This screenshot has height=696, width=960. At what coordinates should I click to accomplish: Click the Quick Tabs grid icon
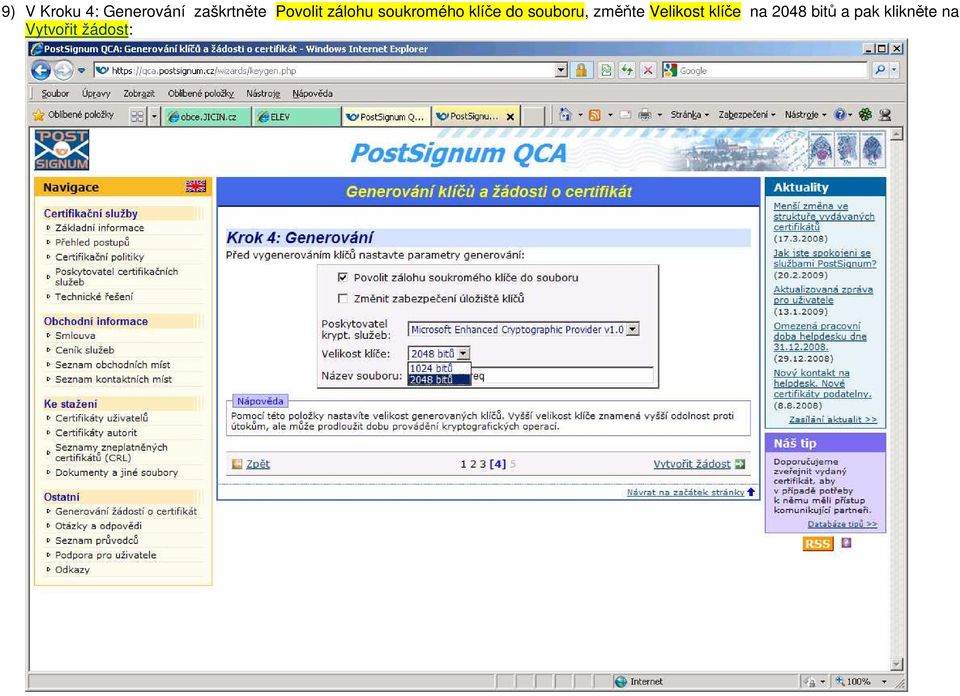point(138,116)
